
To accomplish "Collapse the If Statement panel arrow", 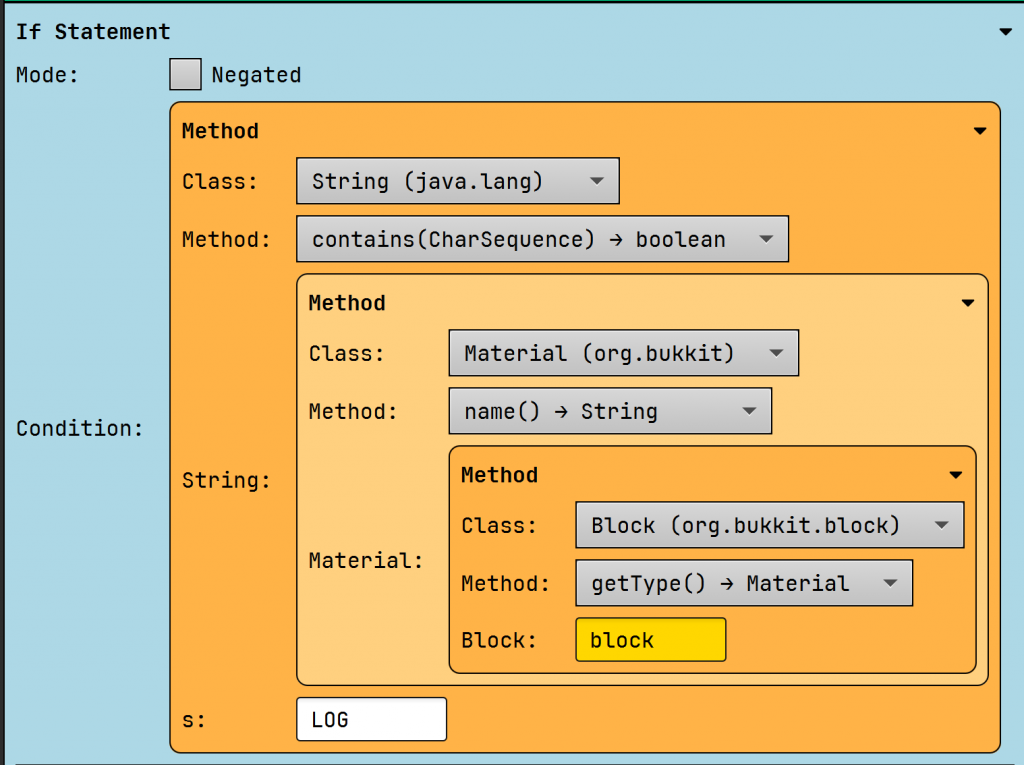I will click(x=1005, y=32).
